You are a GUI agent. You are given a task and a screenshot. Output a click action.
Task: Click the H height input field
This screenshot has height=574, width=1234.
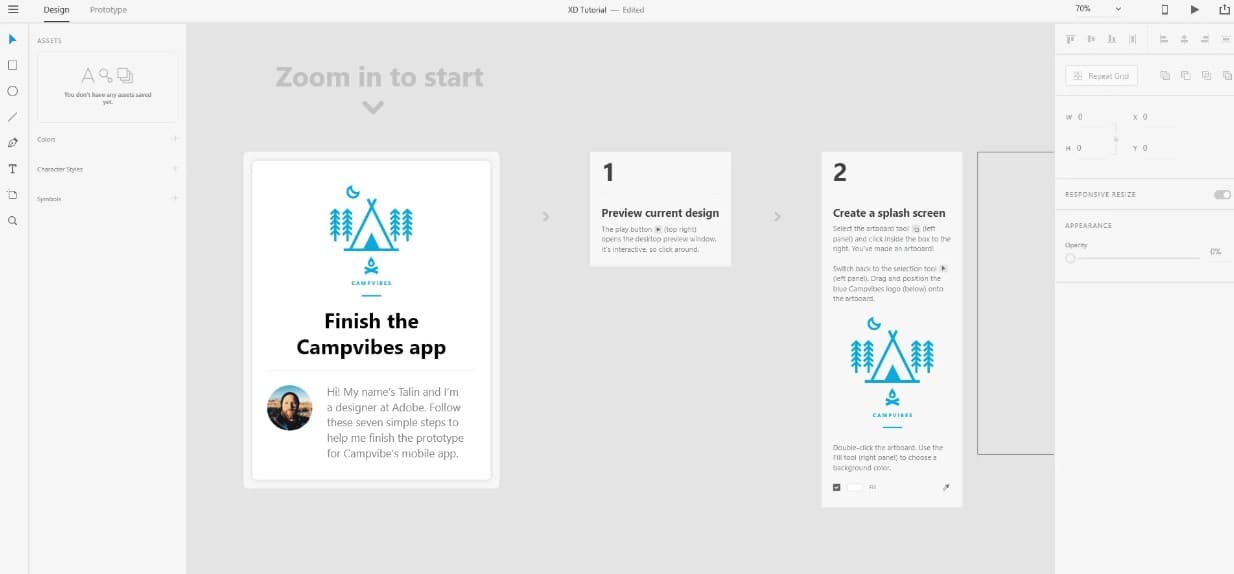tap(1092, 148)
